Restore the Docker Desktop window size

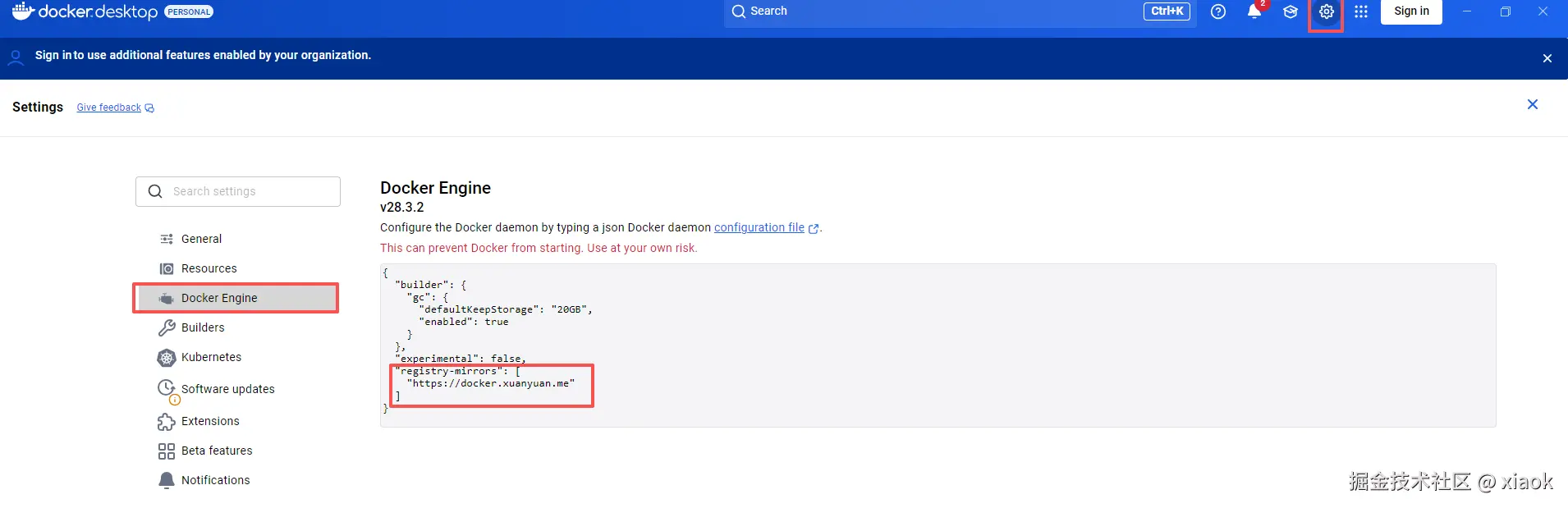1505,11
